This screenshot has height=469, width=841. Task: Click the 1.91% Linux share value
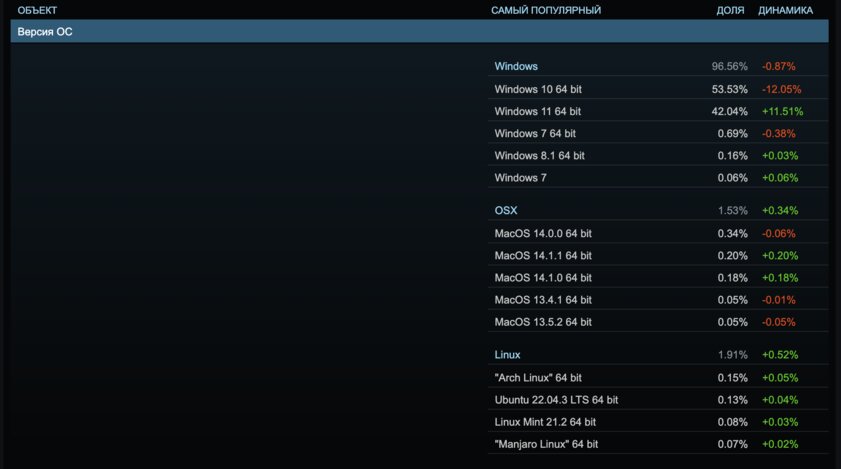(733, 355)
